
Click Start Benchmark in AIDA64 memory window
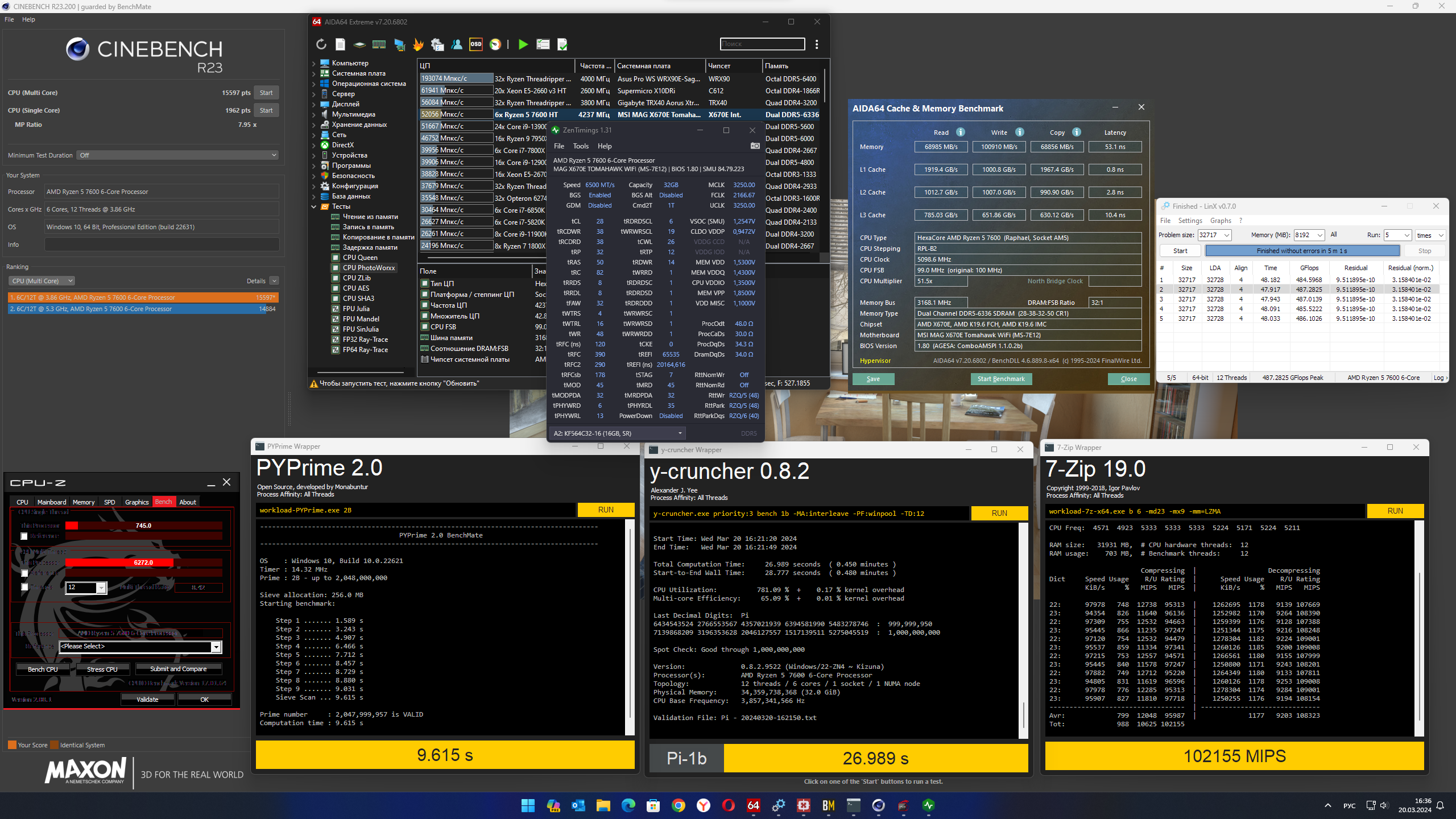coord(1001,379)
